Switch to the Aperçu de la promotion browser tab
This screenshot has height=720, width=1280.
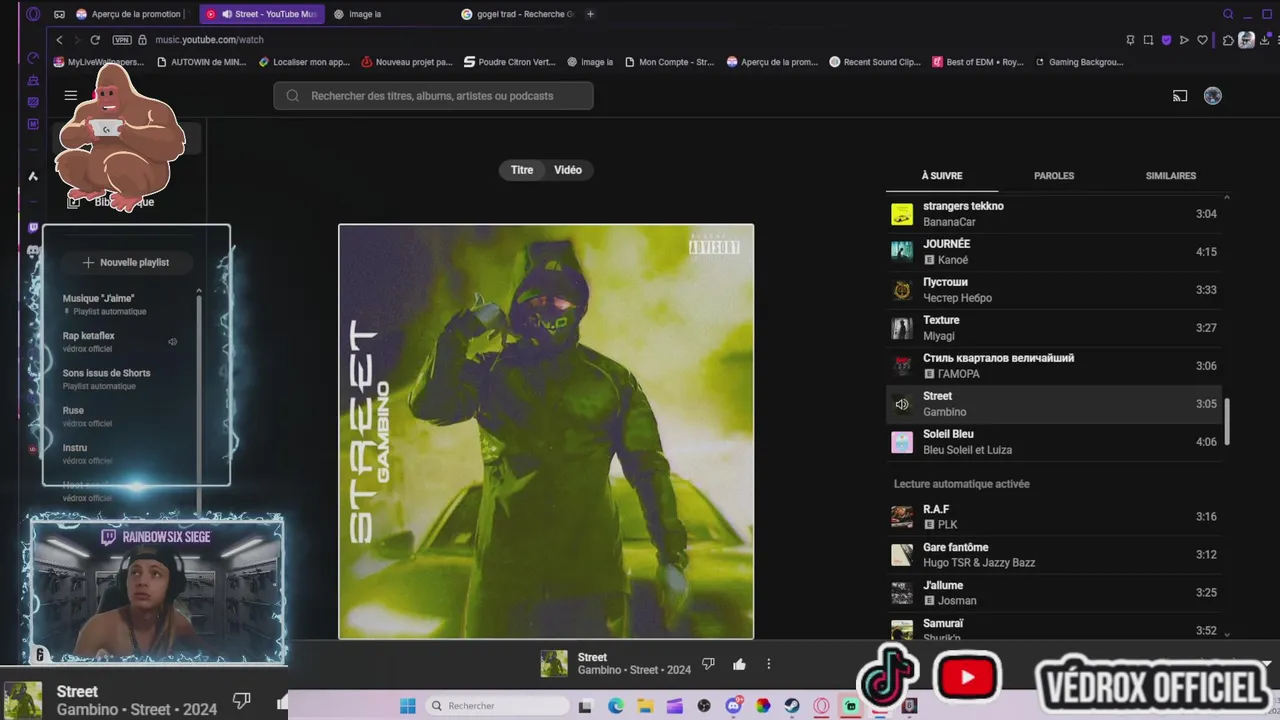coord(130,14)
